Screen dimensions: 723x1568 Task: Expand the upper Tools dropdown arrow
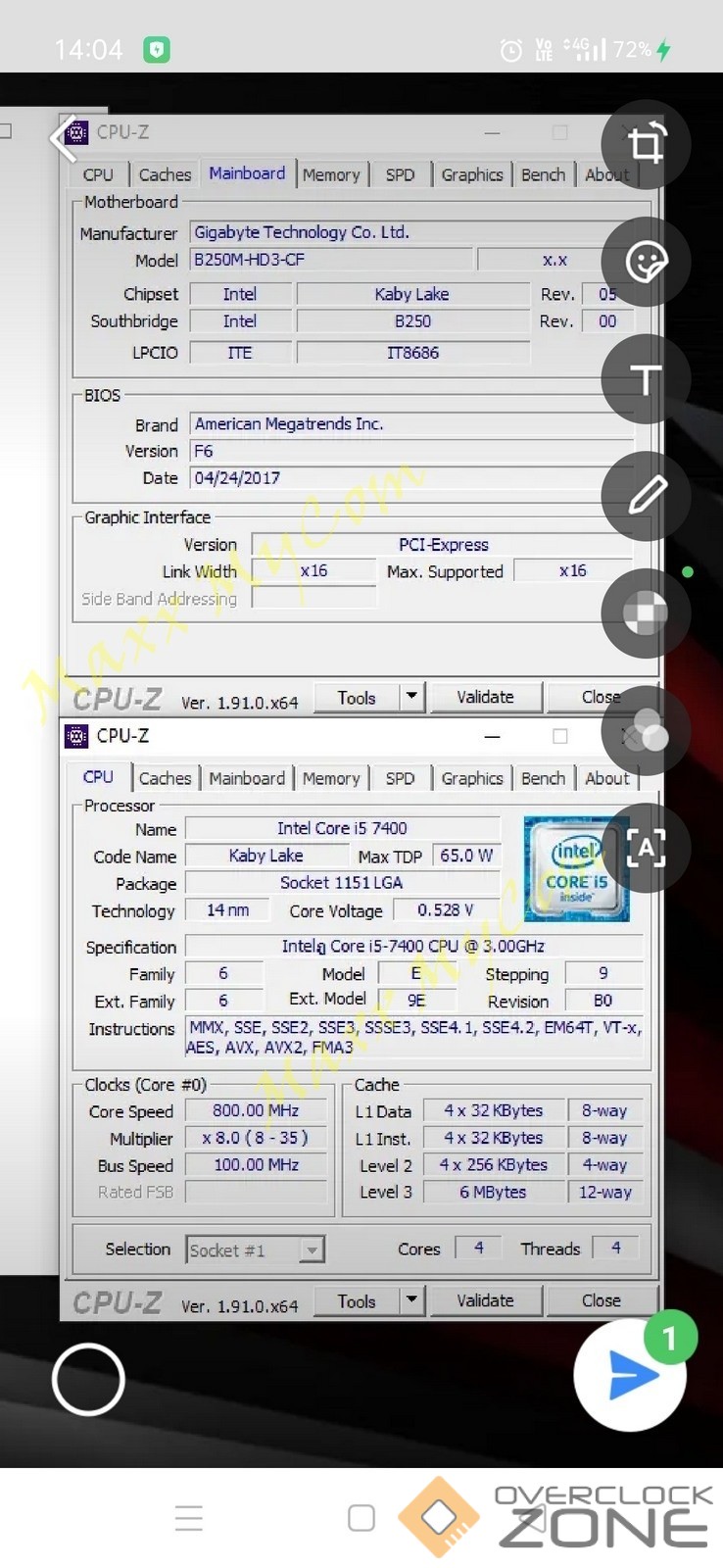[411, 697]
